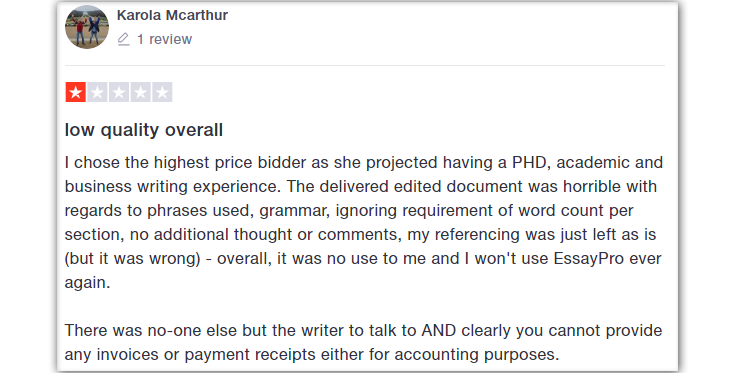732x373 pixels.
Task: Click the horizontal divider below reviewer info
Action: coord(365,65)
